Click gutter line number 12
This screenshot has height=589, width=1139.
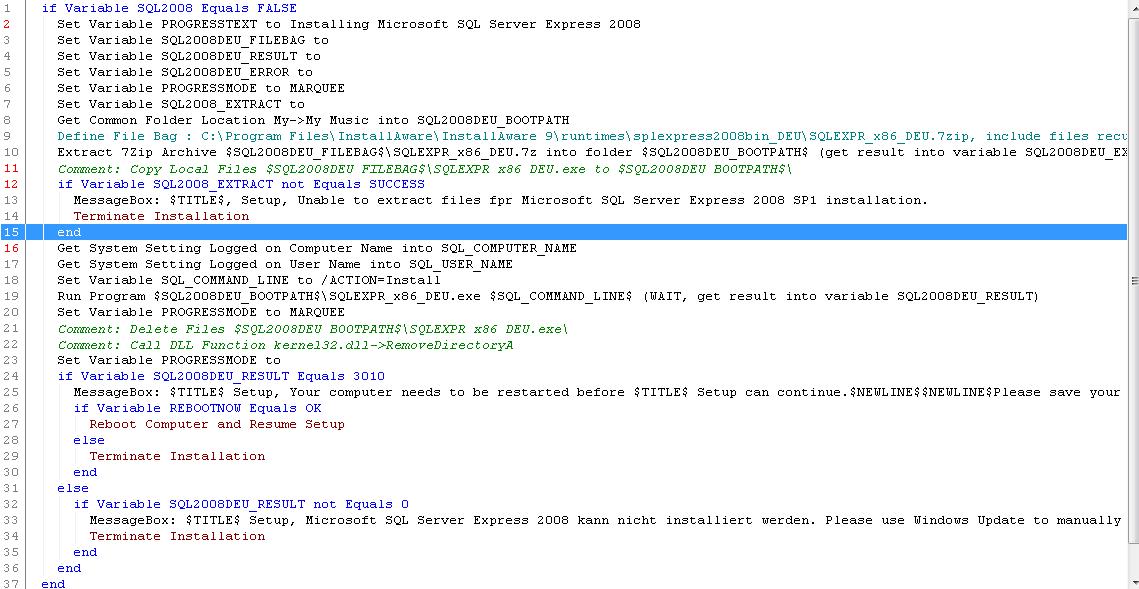coord(10,184)
